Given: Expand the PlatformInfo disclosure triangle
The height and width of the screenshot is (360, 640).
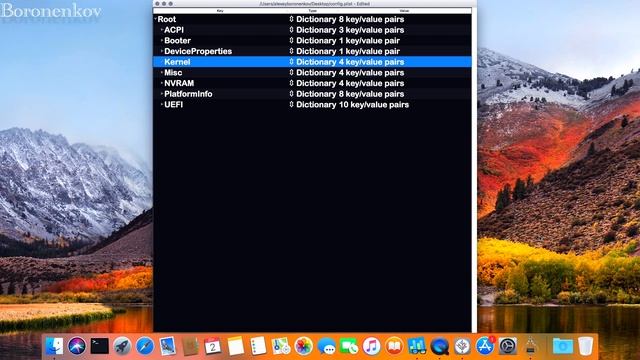Looking at the screenshot, I should click(x=162, y=93).
